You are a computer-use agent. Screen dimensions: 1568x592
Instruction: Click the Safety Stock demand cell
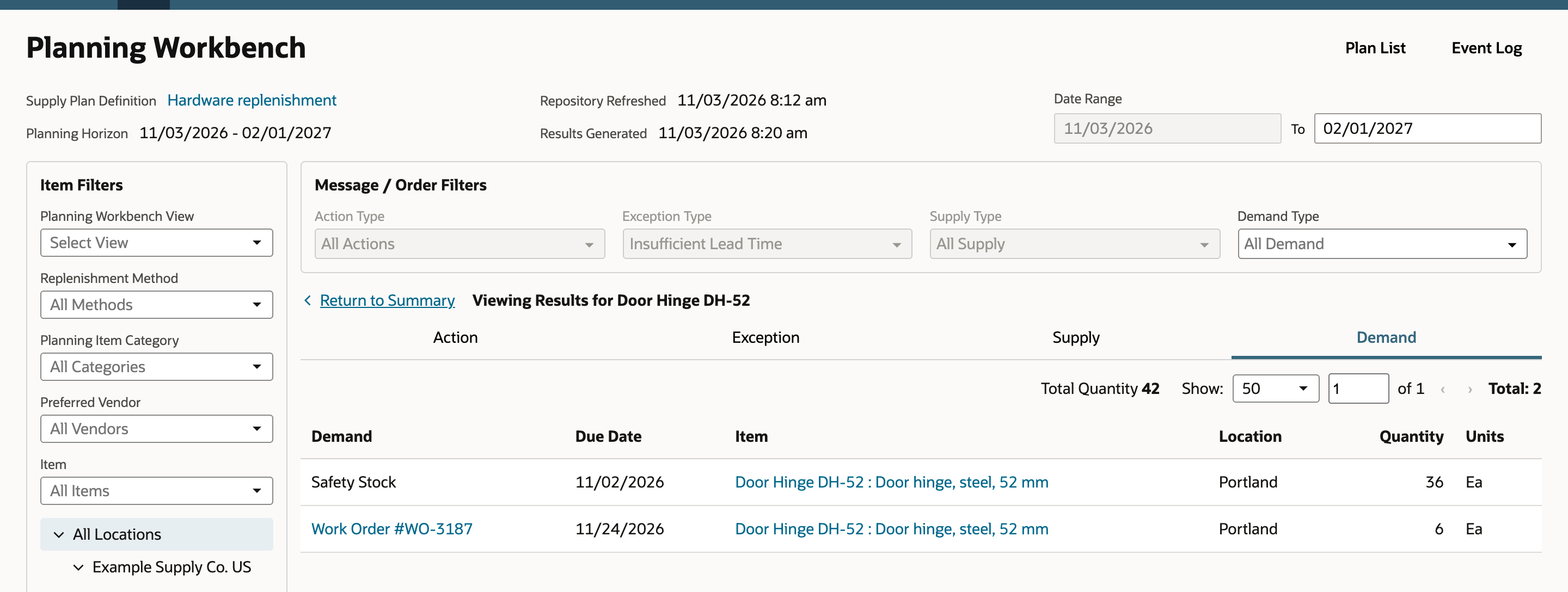coord(353,483)
